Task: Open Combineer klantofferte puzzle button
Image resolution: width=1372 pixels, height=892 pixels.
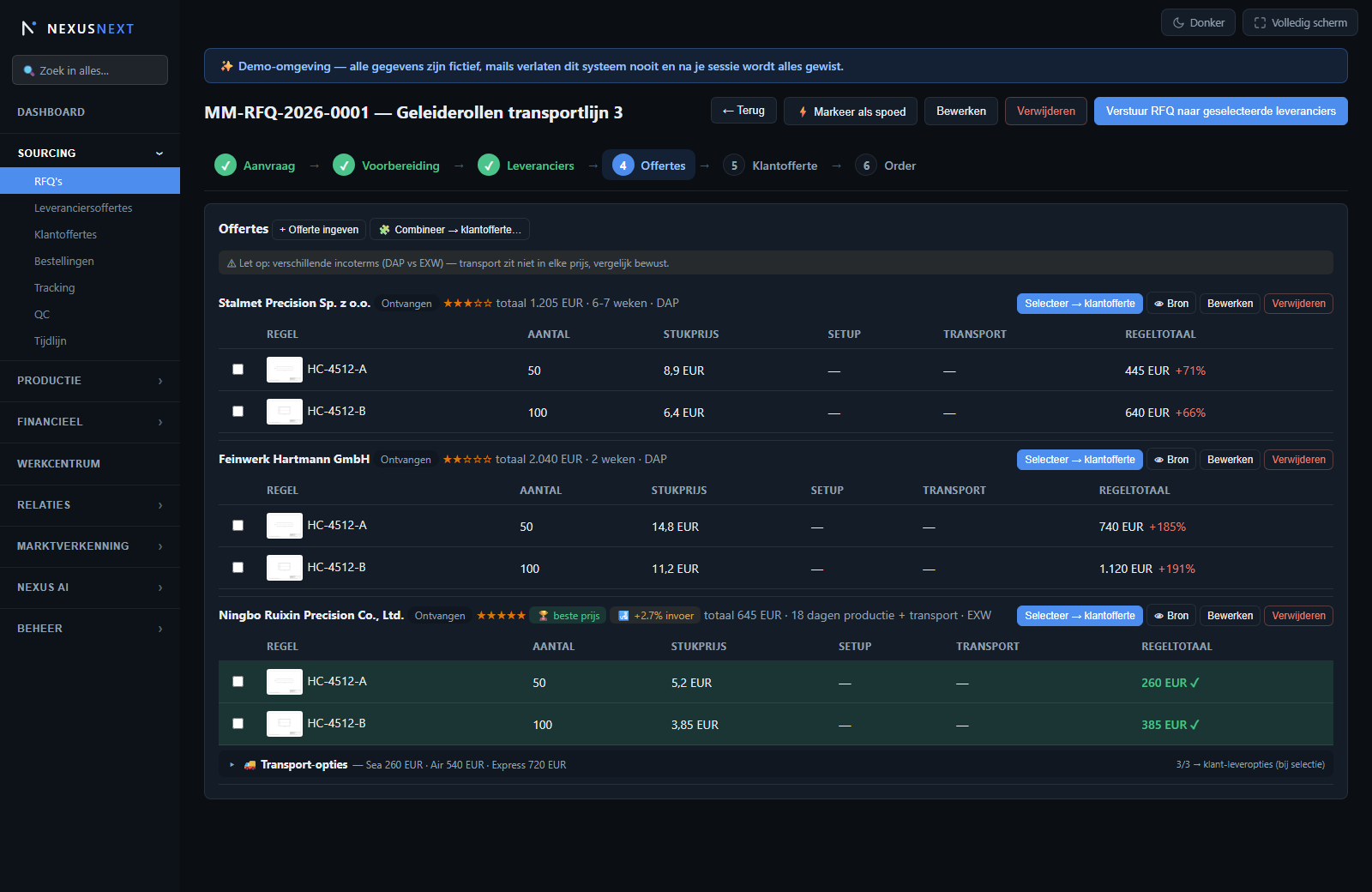Action: pos(449,230)
